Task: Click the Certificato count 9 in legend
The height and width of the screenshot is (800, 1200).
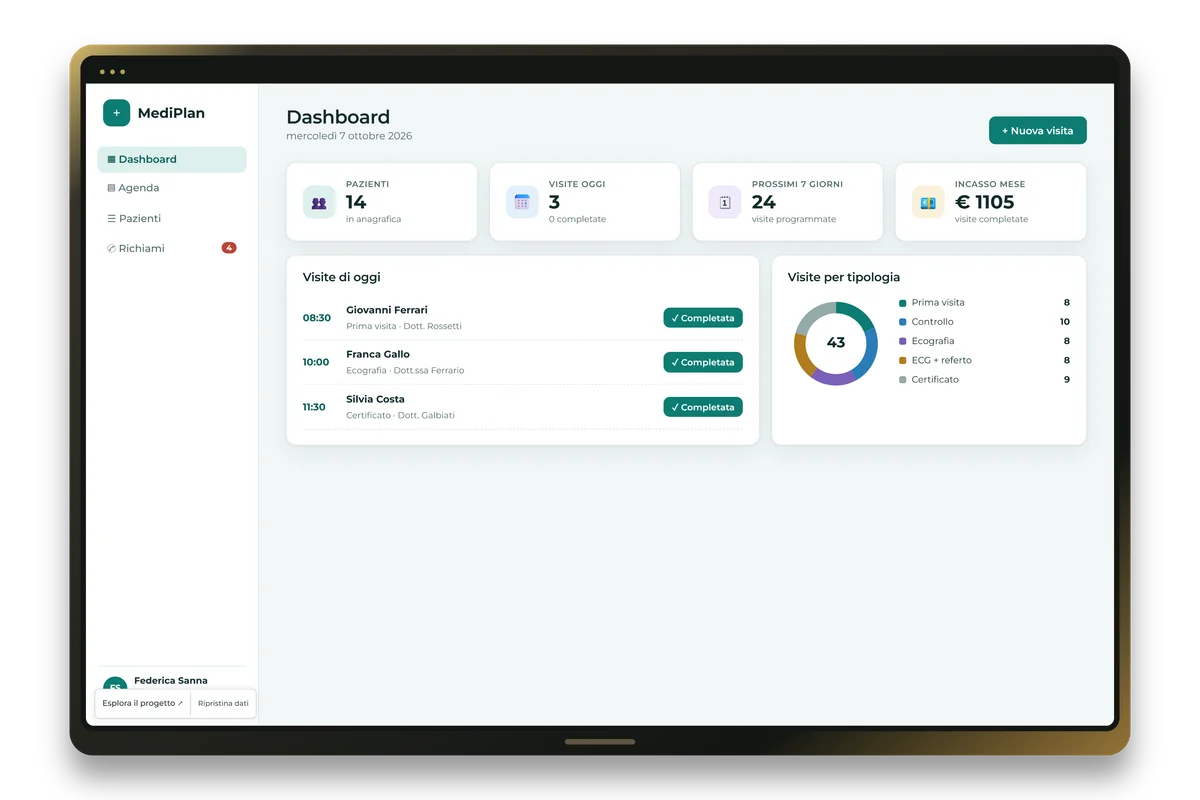Action: tap(1067, 380)
